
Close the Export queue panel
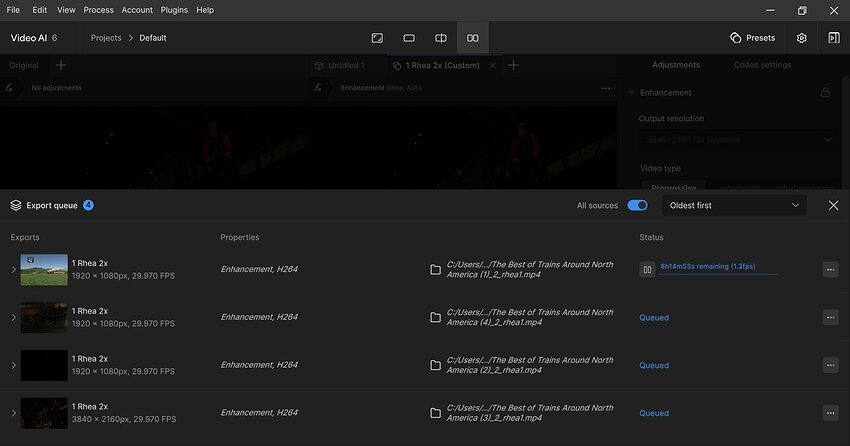pyautogui.click(x=833, y=205)
